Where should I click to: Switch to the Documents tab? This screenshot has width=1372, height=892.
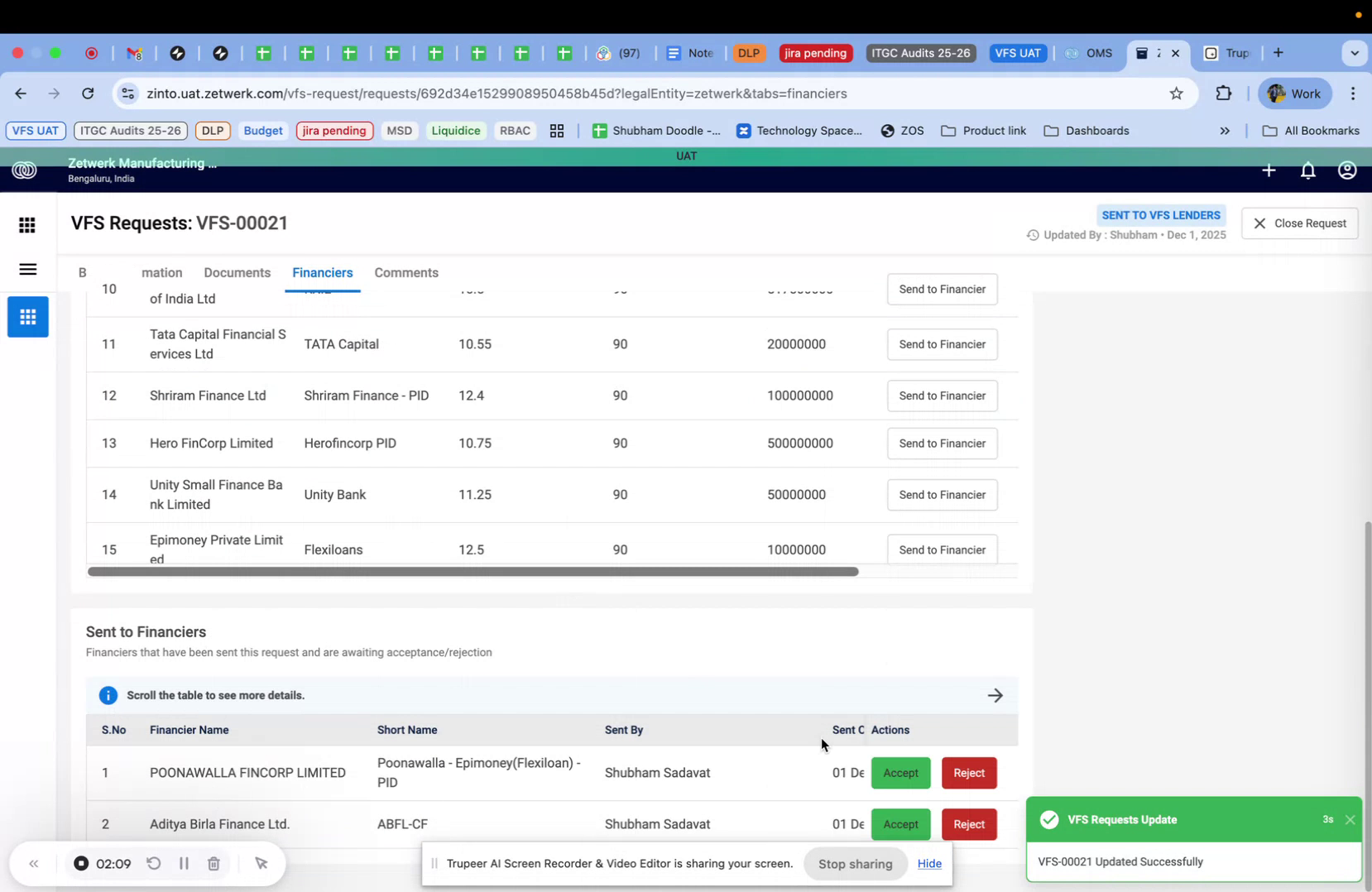(237, 272)
